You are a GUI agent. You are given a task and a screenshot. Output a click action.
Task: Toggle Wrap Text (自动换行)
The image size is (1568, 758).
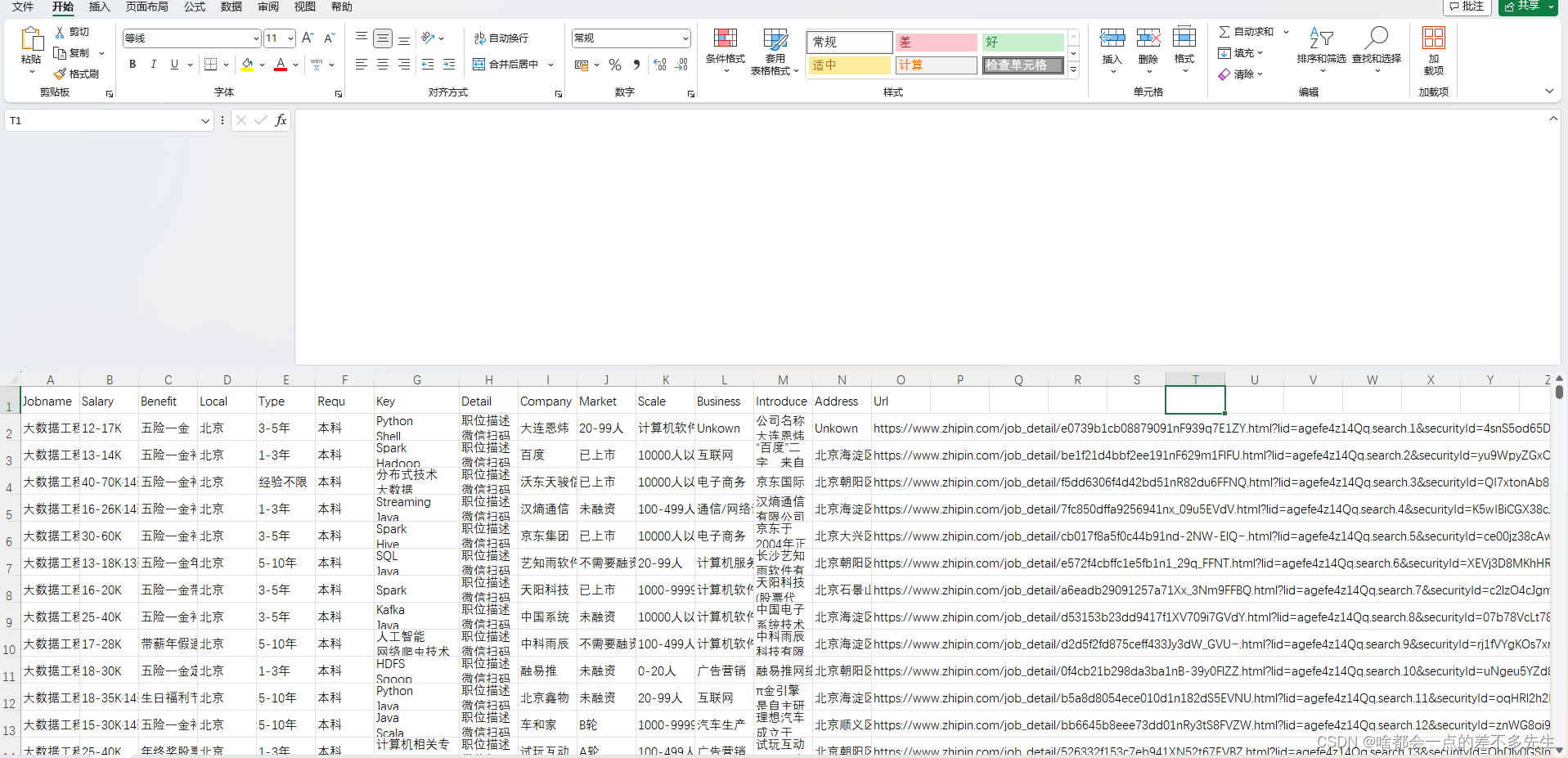tap(501, 38)
